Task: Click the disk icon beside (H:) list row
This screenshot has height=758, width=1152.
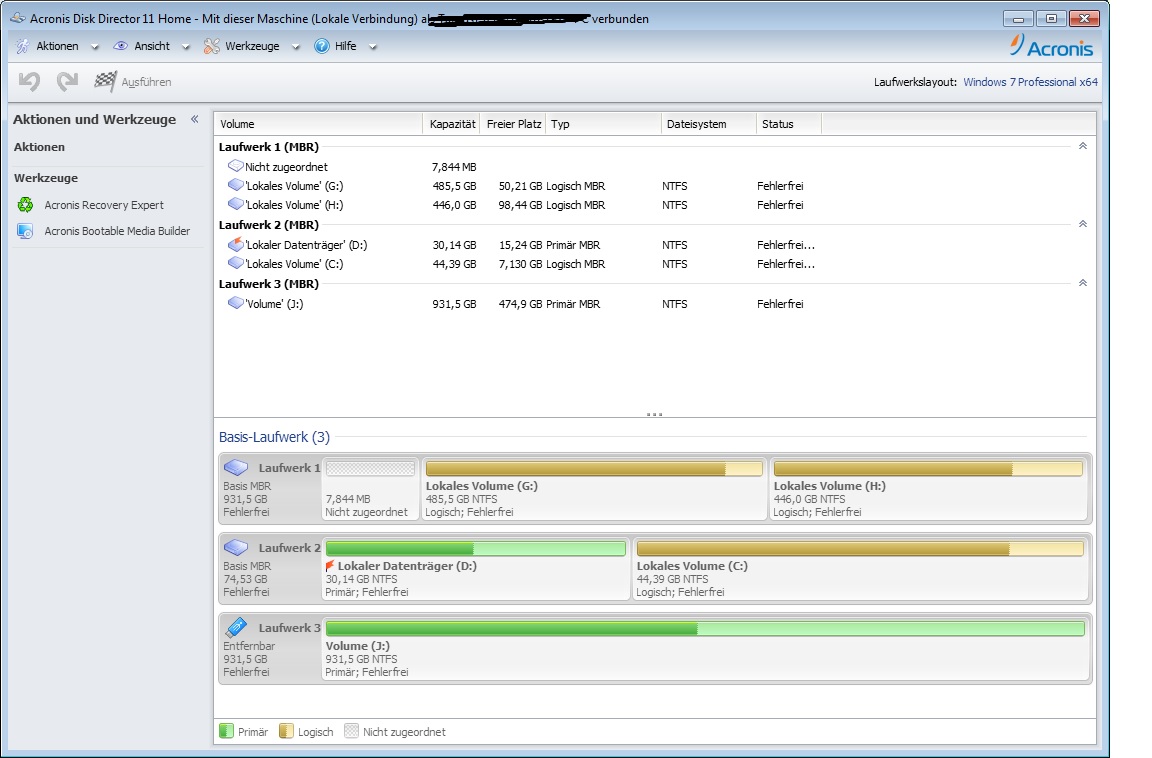Action: click(235, 204)
